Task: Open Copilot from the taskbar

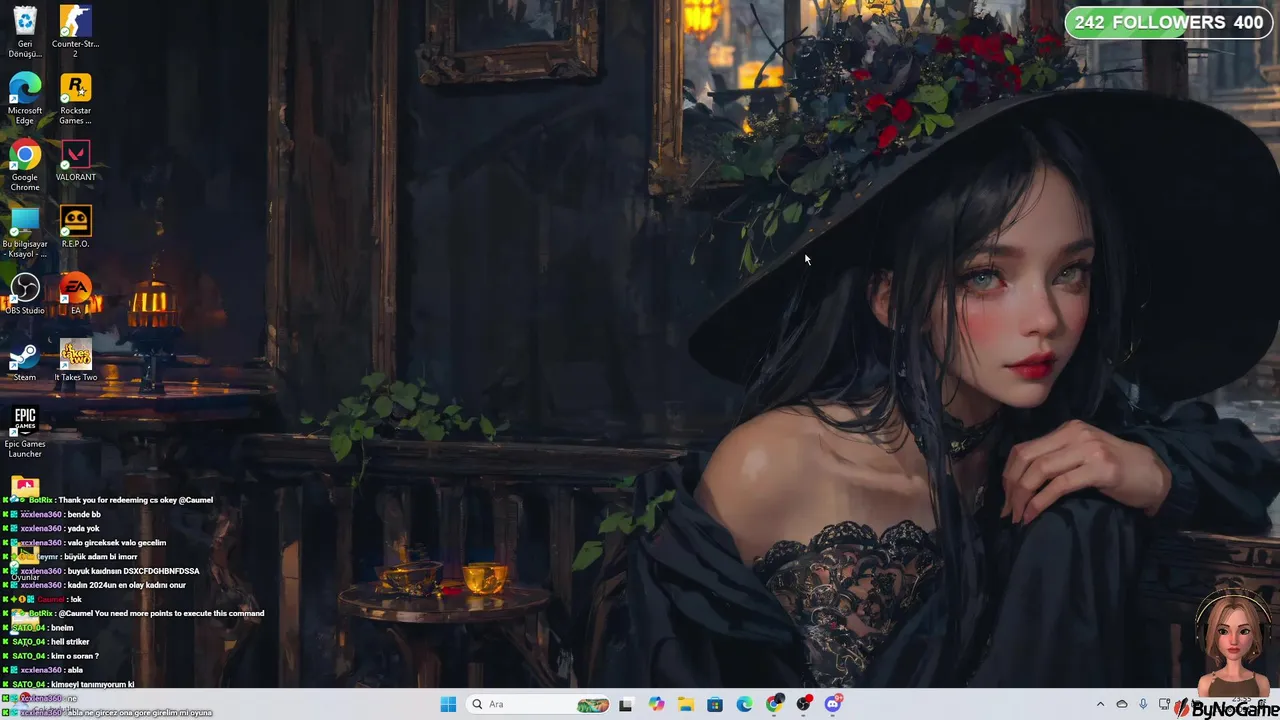Action: tap(656, 704)
